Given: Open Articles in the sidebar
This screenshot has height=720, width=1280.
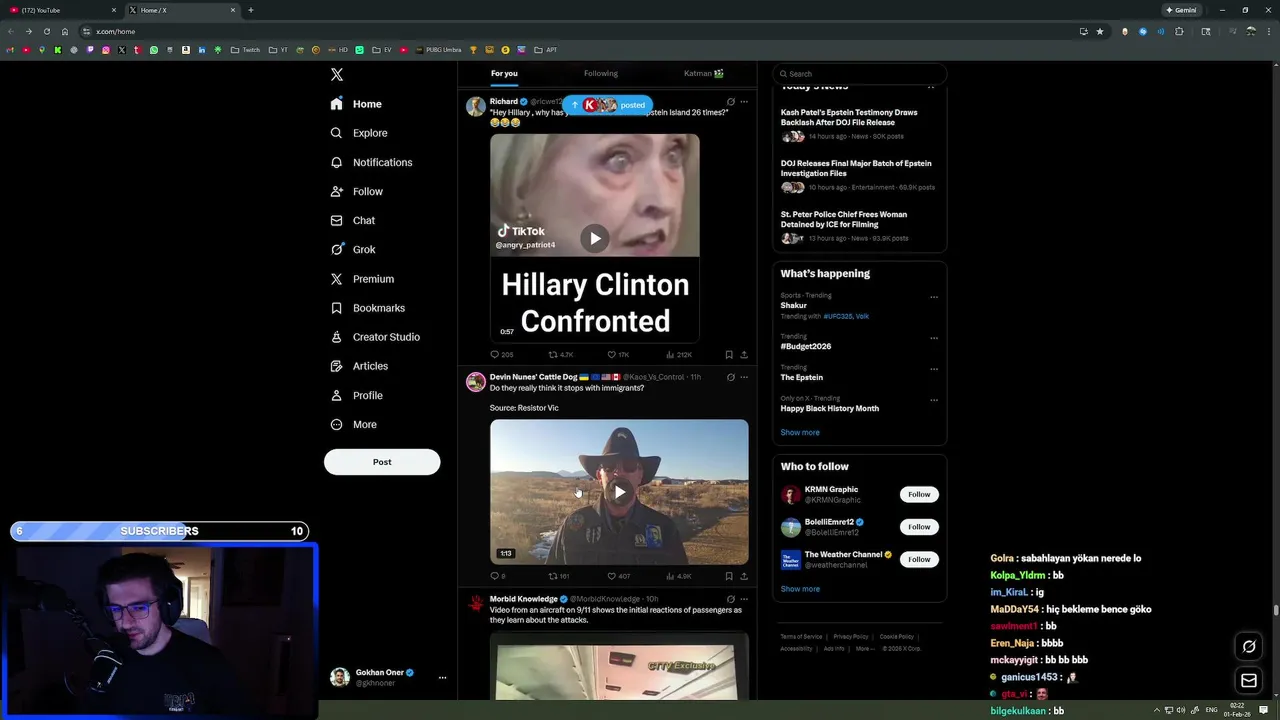Looking at the screenshot, I should [x=359, y=366].
